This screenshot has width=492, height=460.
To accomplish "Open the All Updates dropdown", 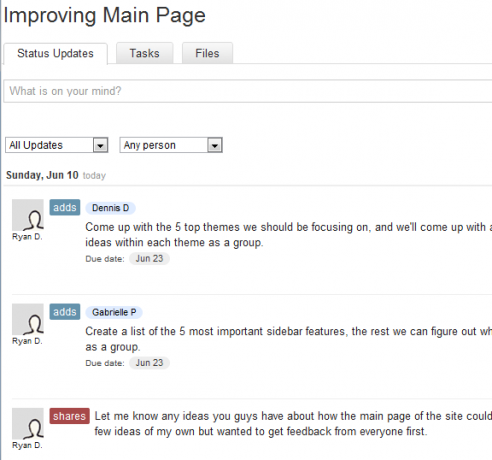I will click(x=57, y=145).
